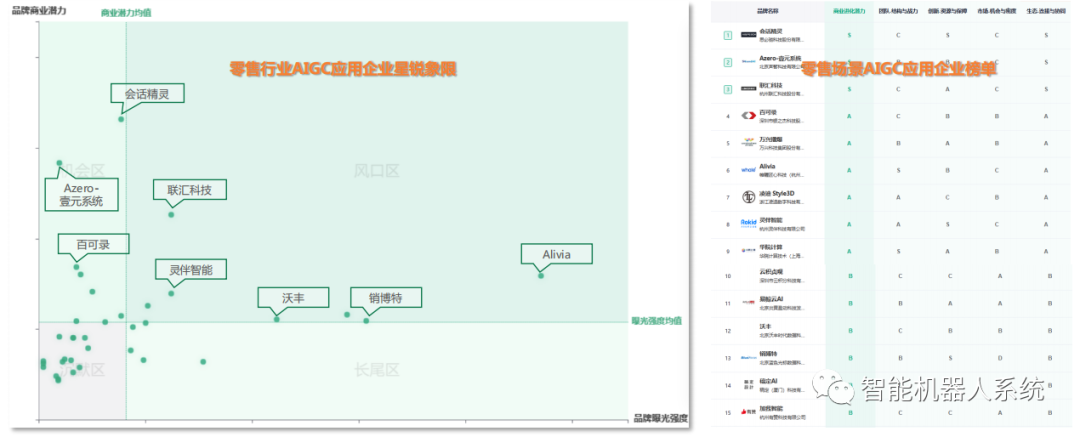
Task: Click the green A grade in the 百可录 row
Action: tap(849, 116)
